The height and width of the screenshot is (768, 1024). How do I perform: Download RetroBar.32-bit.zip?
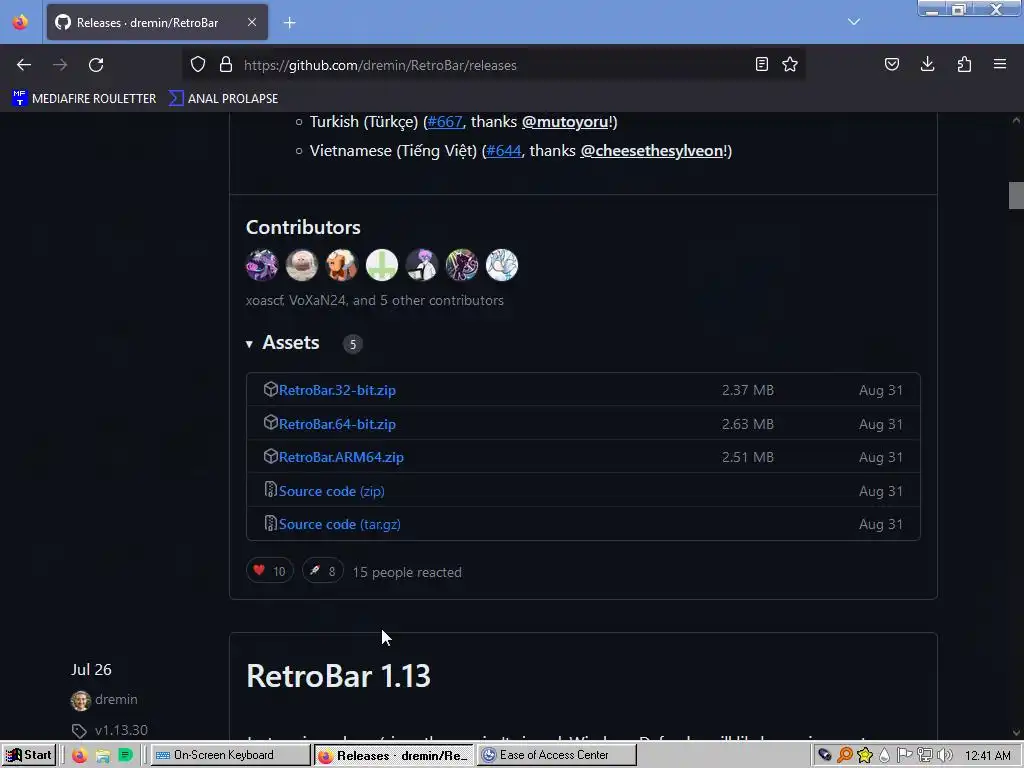(337, 391)
